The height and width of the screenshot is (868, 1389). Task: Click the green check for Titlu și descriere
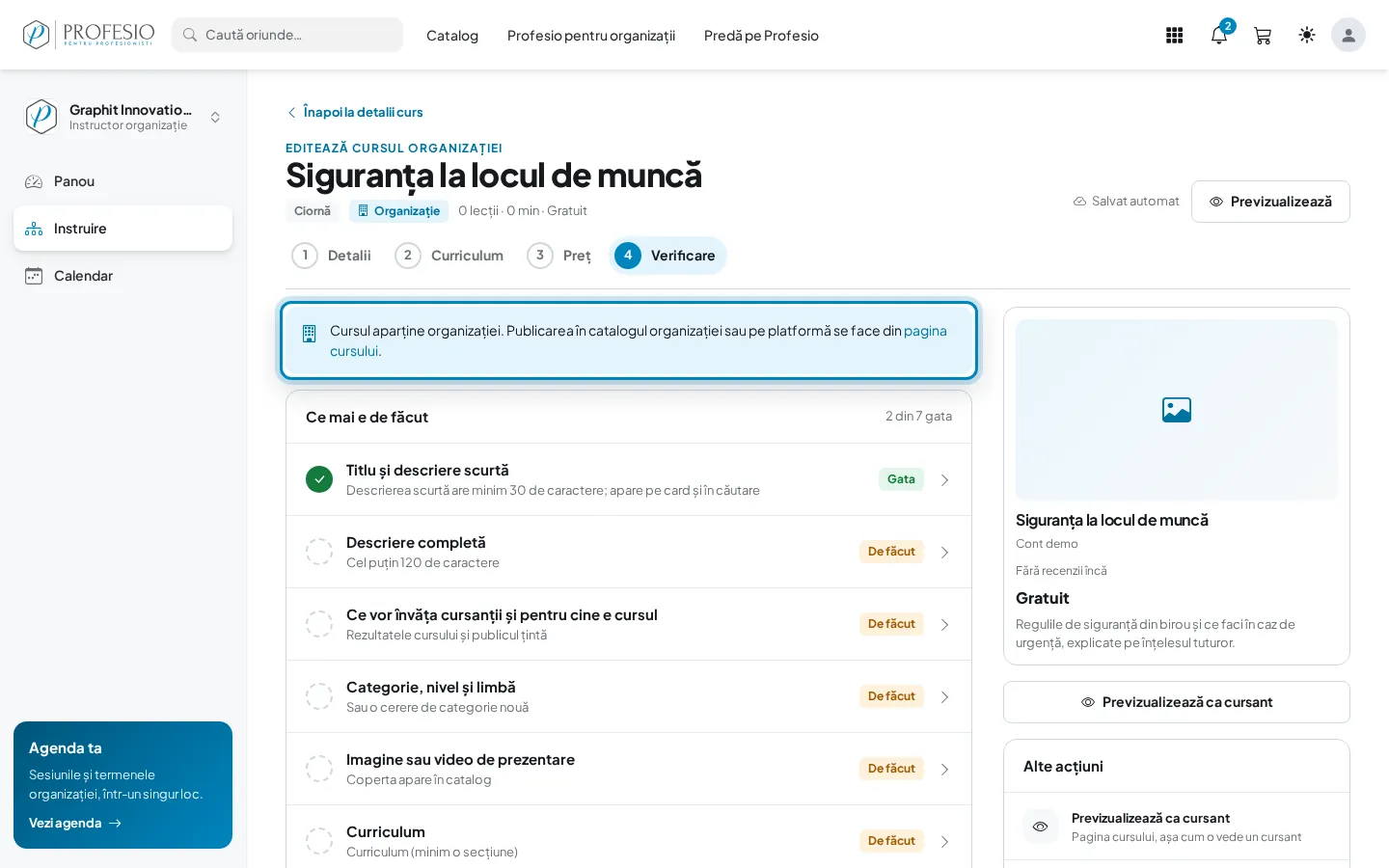pyautogui.click(x=319, y=479)
